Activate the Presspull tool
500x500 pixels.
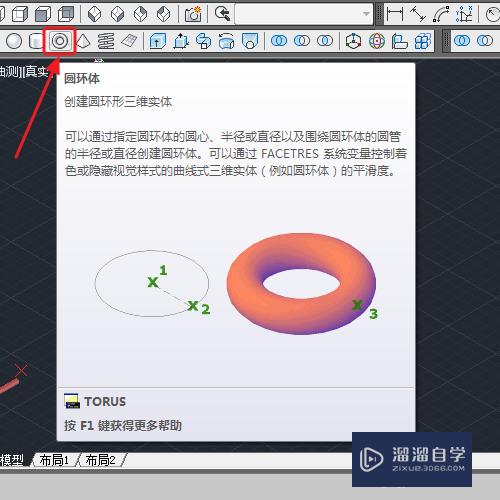(x=181, y=41)
